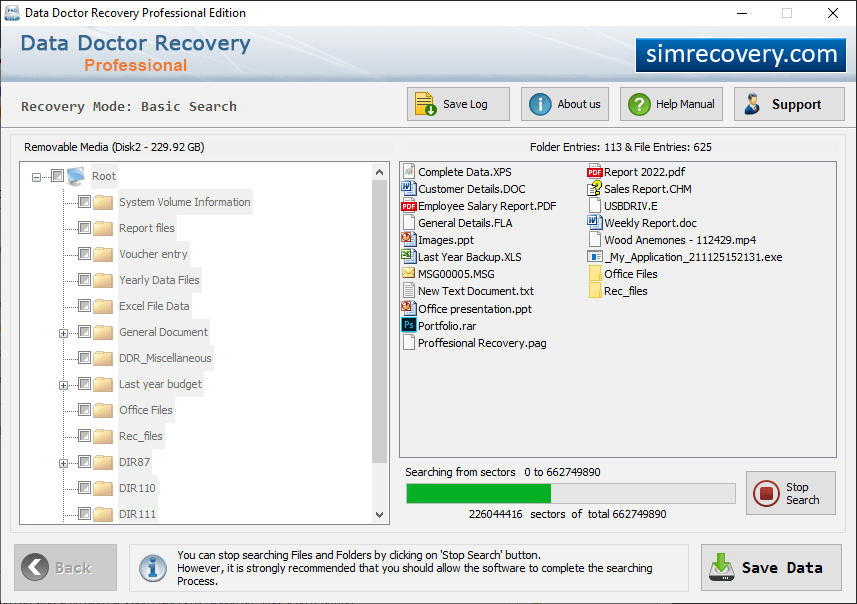Select Report files tree label

146,228
